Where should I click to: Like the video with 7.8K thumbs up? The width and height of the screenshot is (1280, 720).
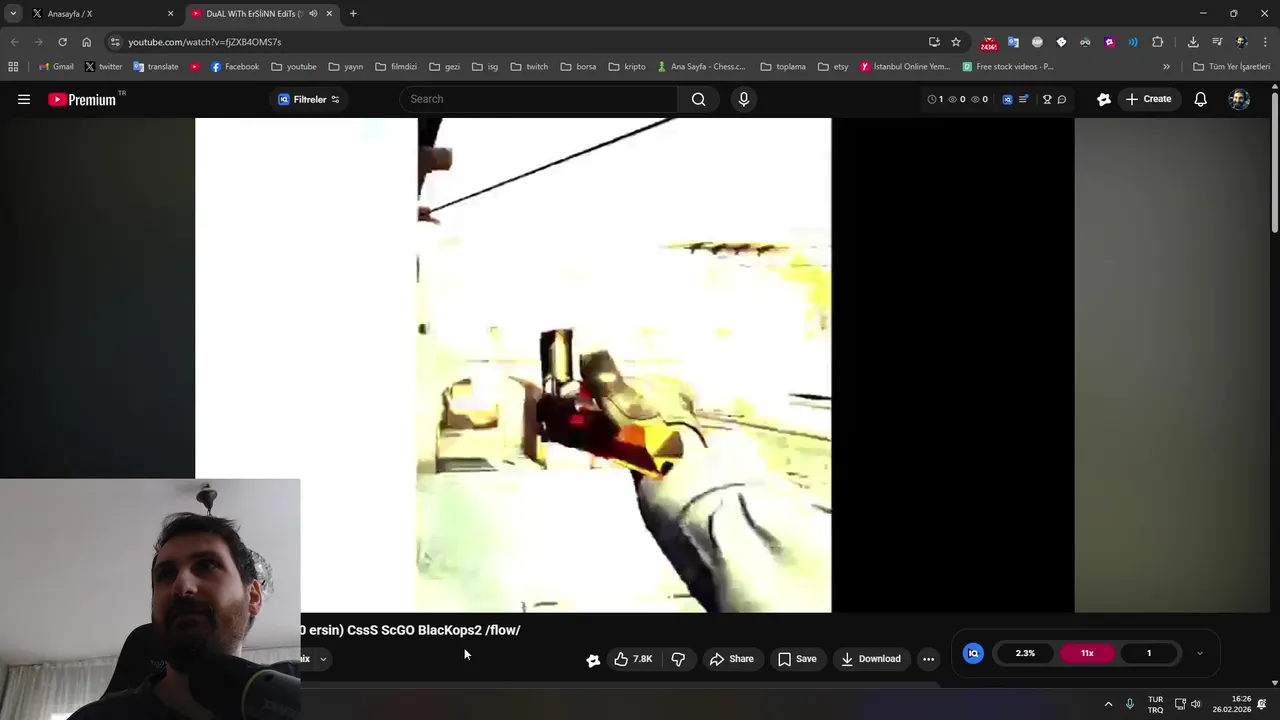633,659
